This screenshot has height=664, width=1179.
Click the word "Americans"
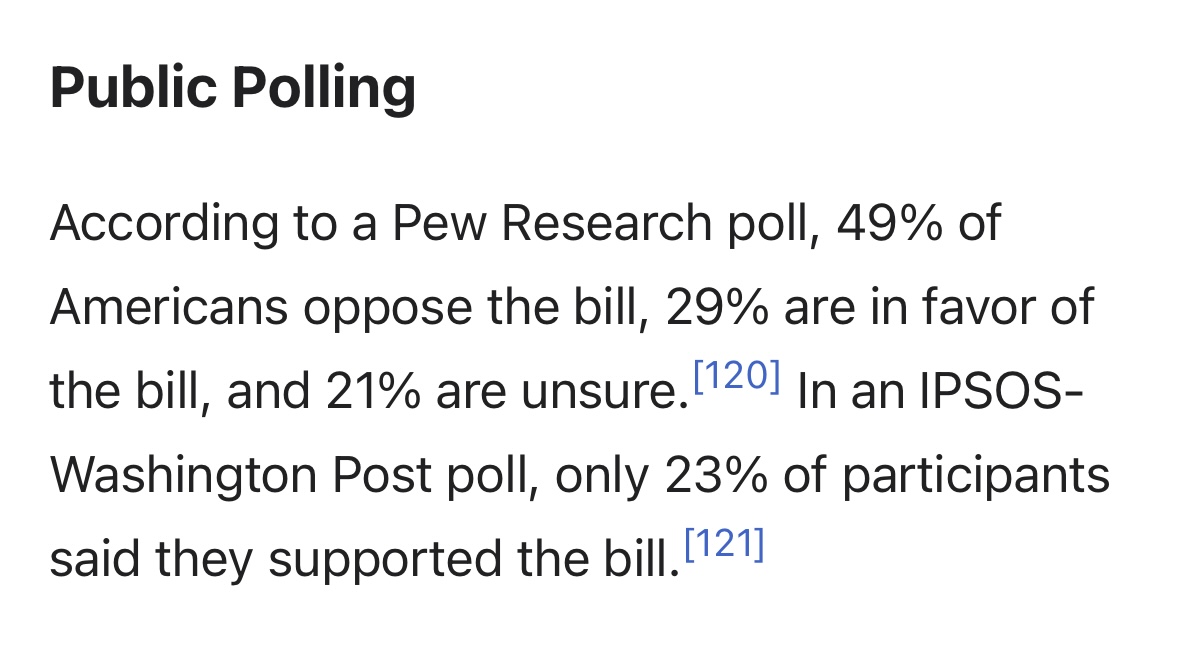pyautogui.click(x=169, y=308)
